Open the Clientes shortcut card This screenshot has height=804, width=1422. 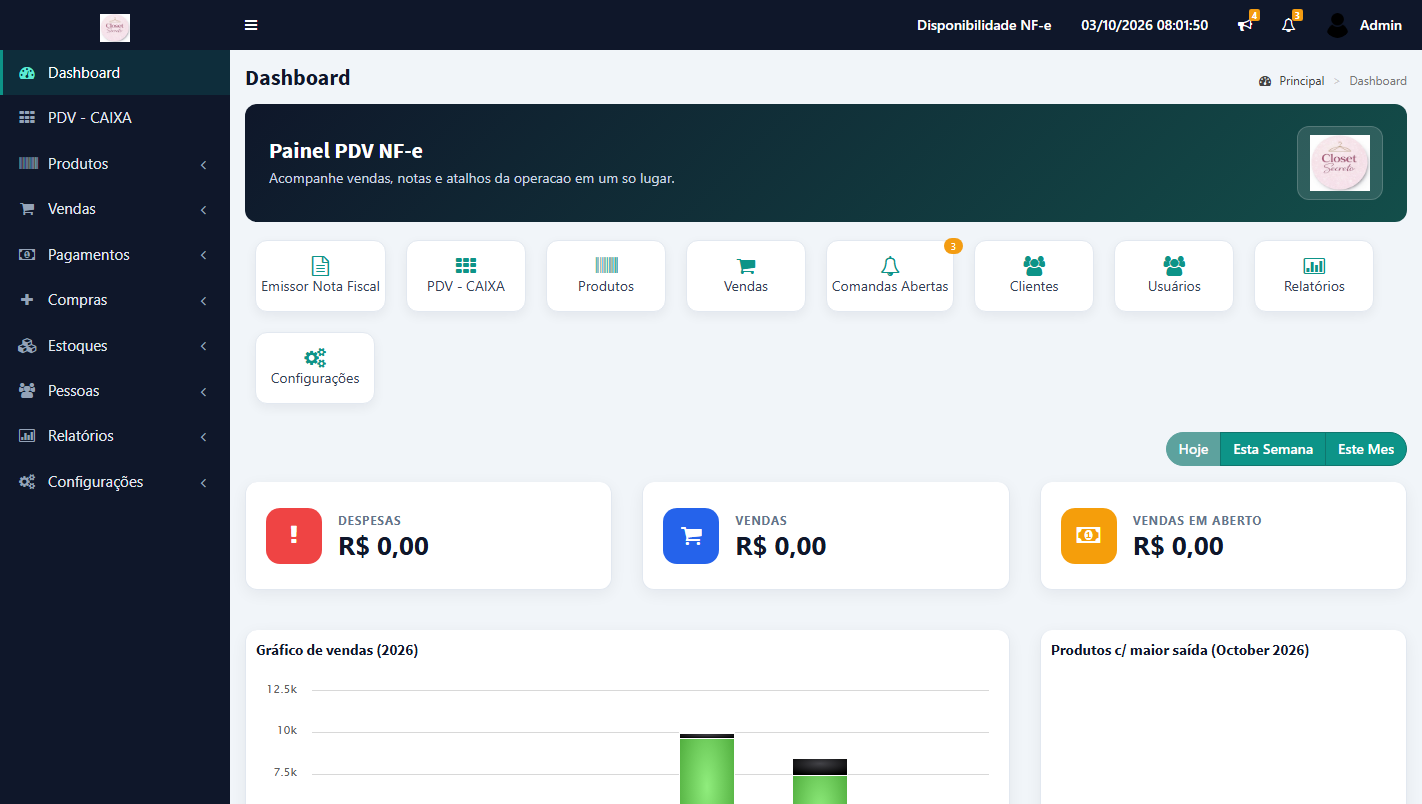tap(1034, 276)
